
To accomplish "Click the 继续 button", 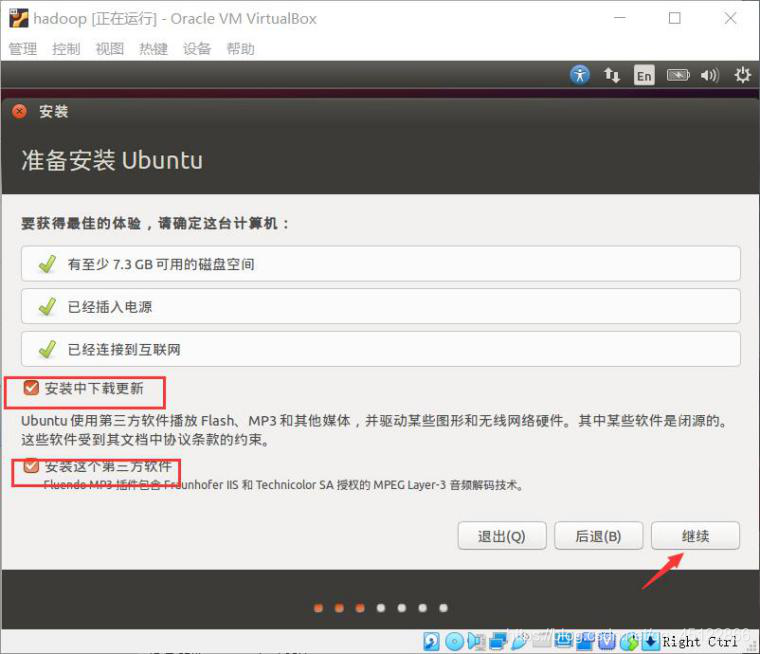I will [x=696, y=536].
